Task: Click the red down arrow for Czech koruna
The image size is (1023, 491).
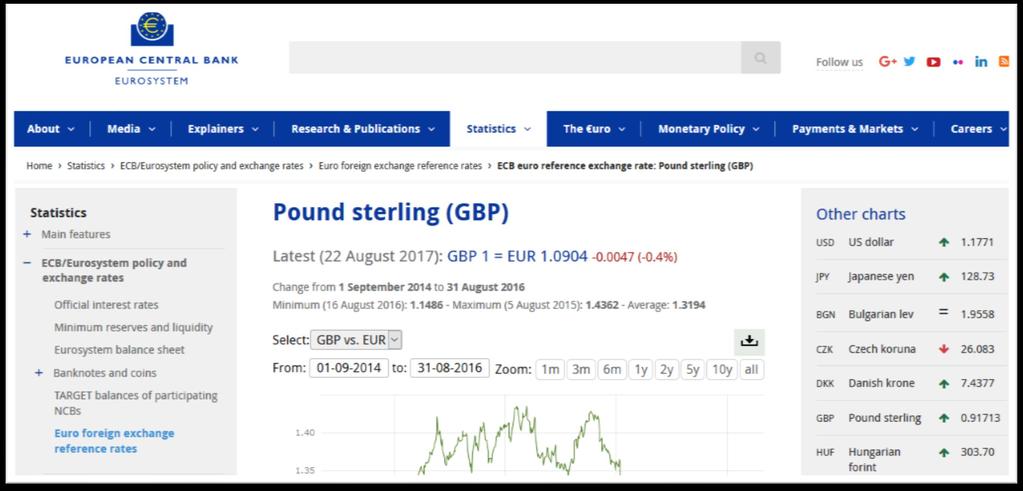Action: [943, 349]
